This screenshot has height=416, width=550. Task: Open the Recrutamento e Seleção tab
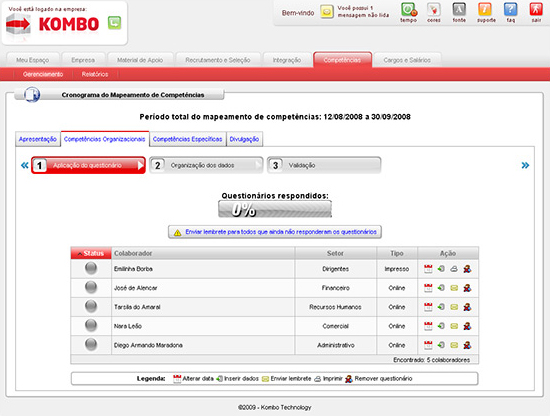[x=217, y=60]
